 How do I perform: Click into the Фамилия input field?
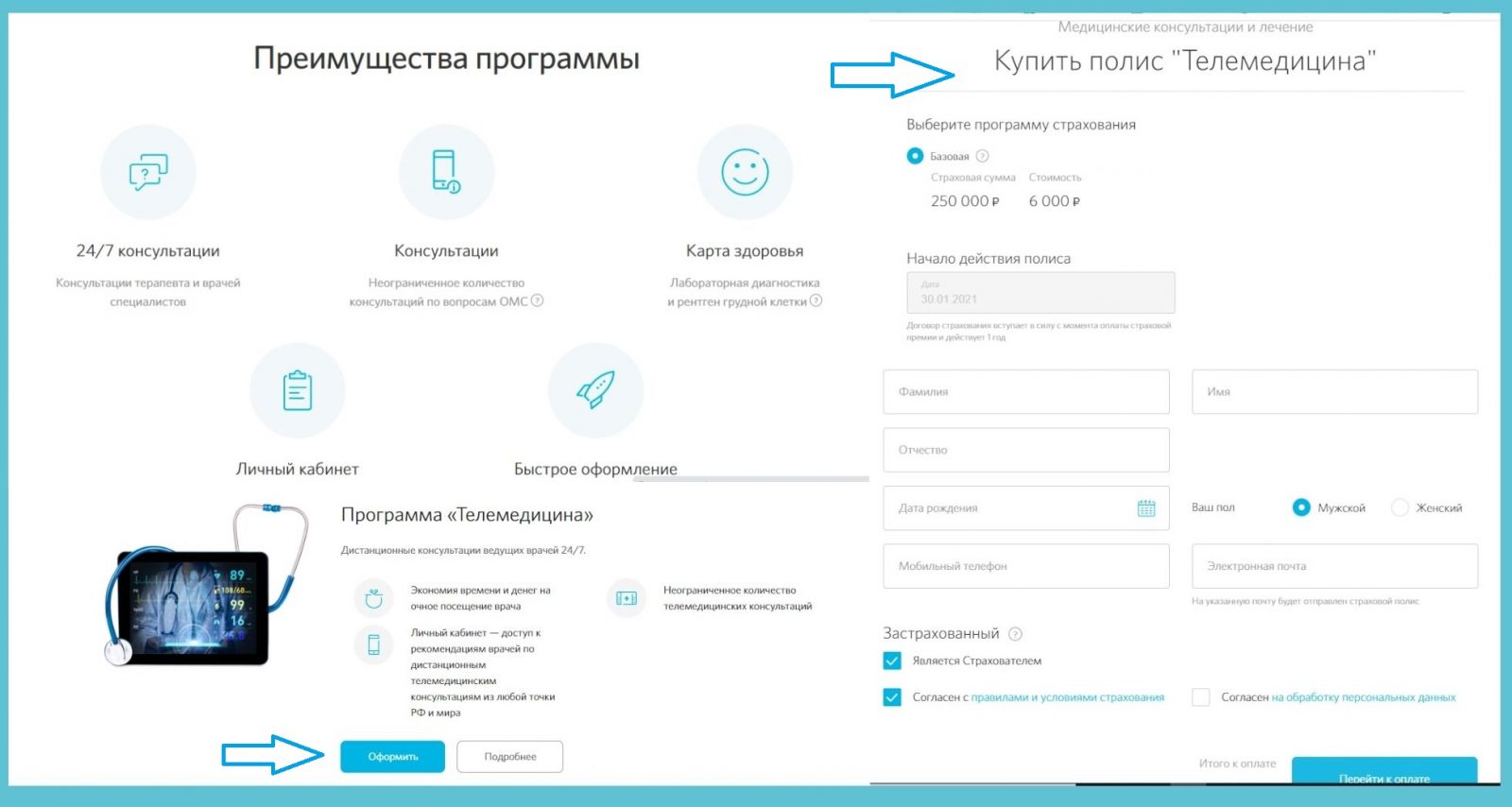tap(1026, 391)
